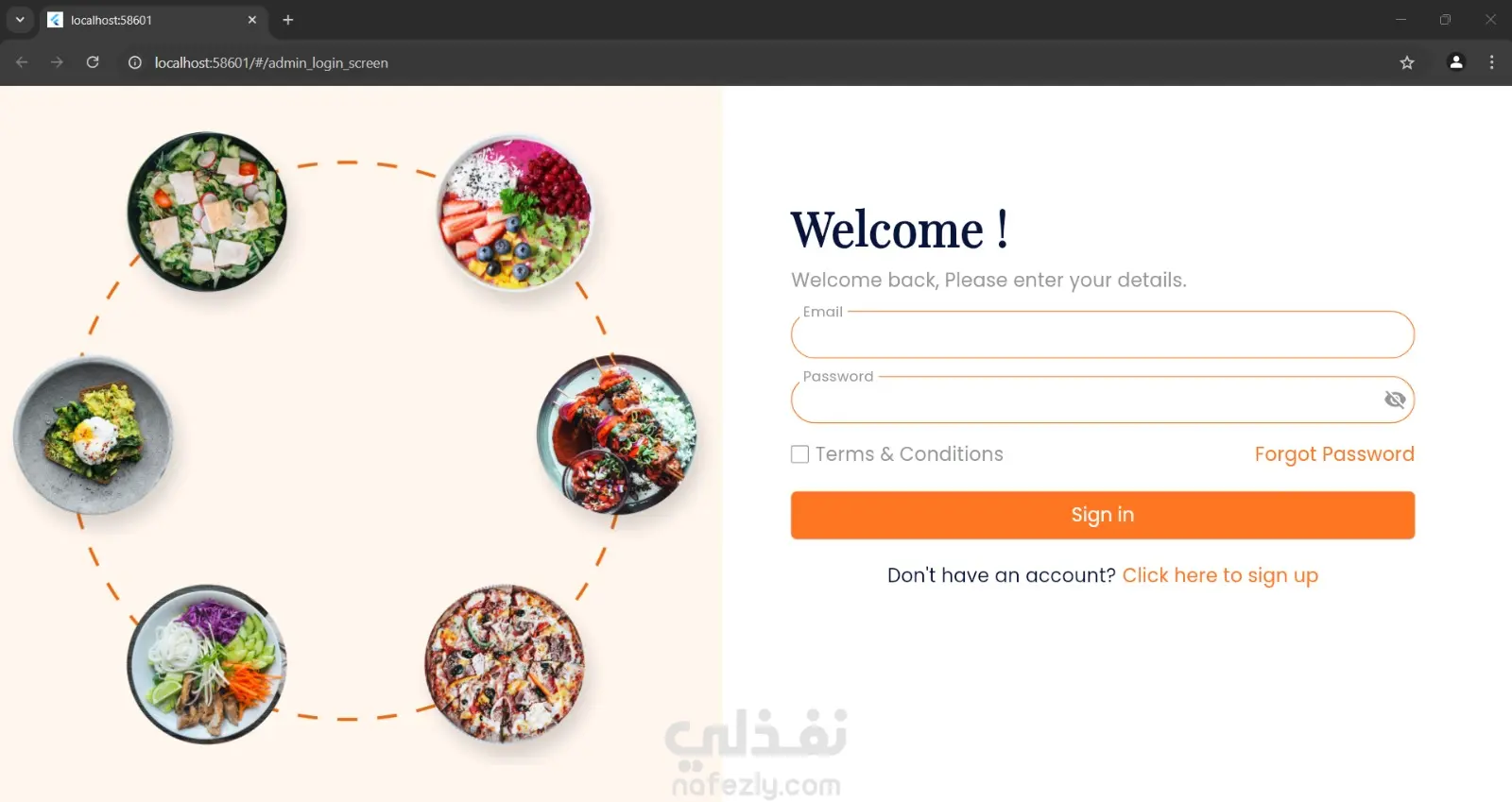Close the localhost:58601 tab
This screenshot has width=1512, height=802.
pos(252,20)
